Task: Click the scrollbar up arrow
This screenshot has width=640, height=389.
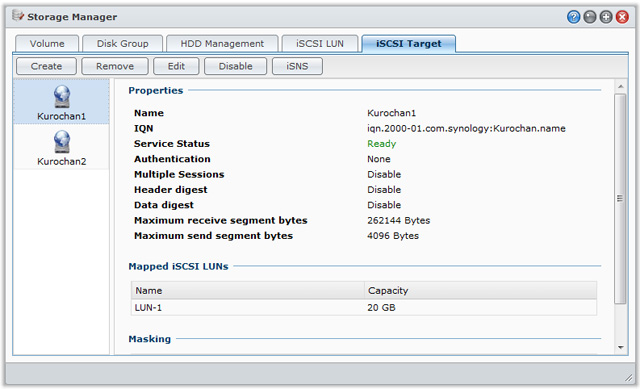Action: tap(620, 86)
